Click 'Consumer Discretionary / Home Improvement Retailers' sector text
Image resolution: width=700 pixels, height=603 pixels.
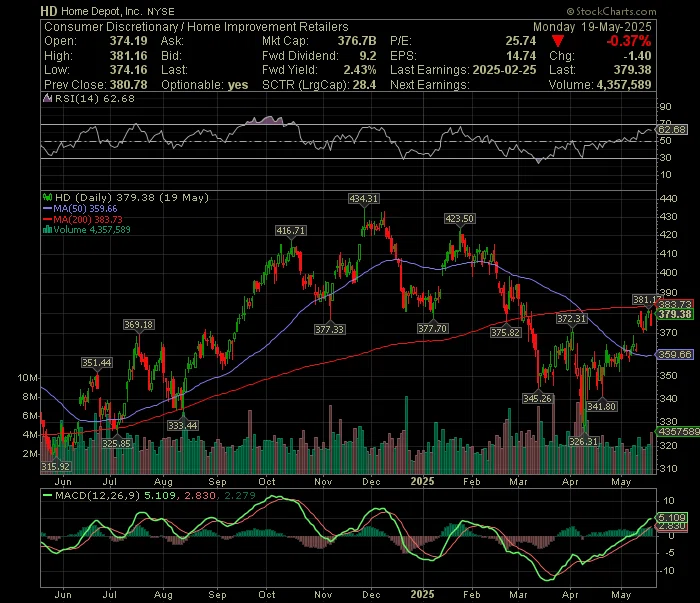[x=196, y=27]
